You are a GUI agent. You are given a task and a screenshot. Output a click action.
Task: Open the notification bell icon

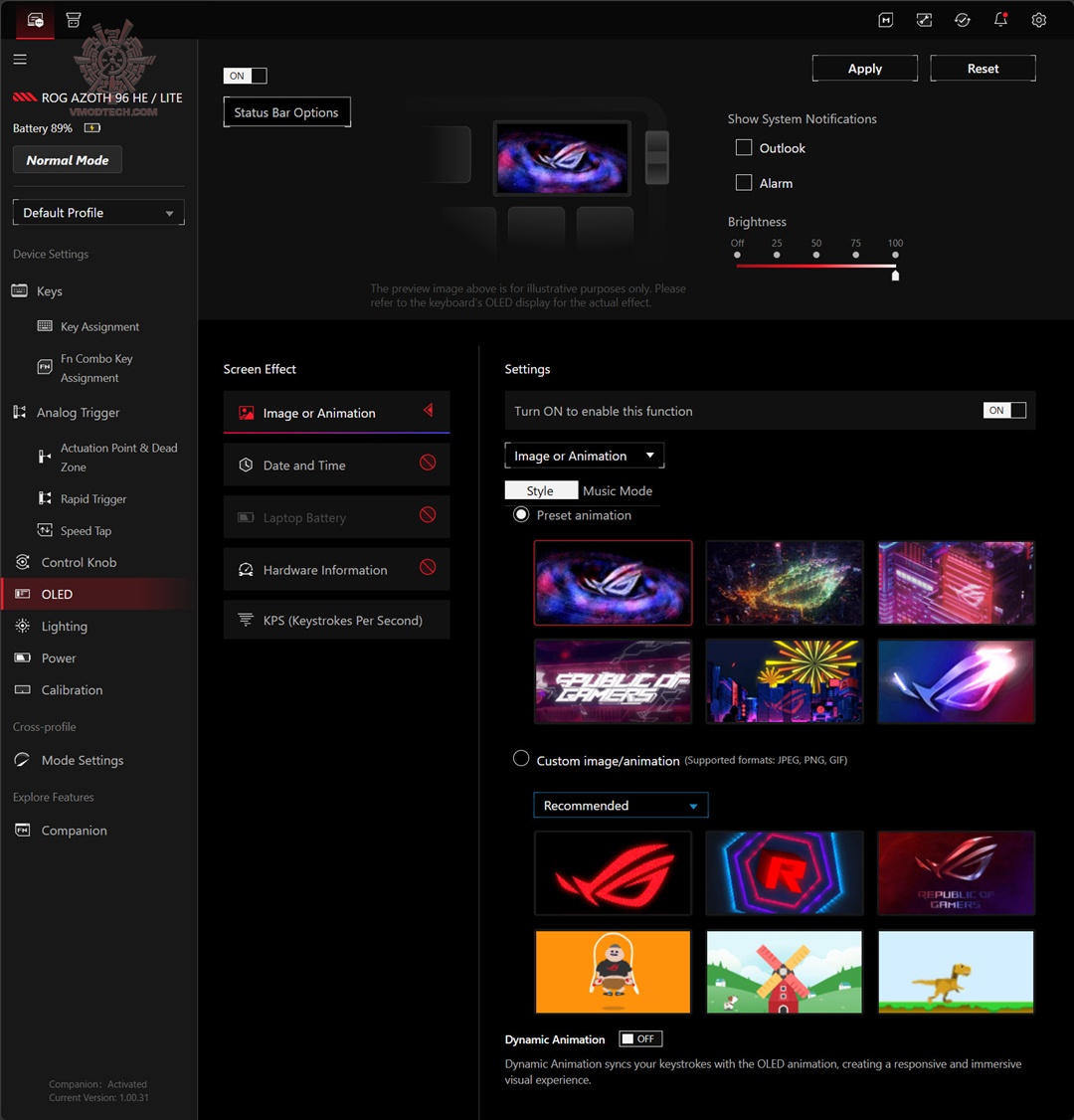point(1000,20)
